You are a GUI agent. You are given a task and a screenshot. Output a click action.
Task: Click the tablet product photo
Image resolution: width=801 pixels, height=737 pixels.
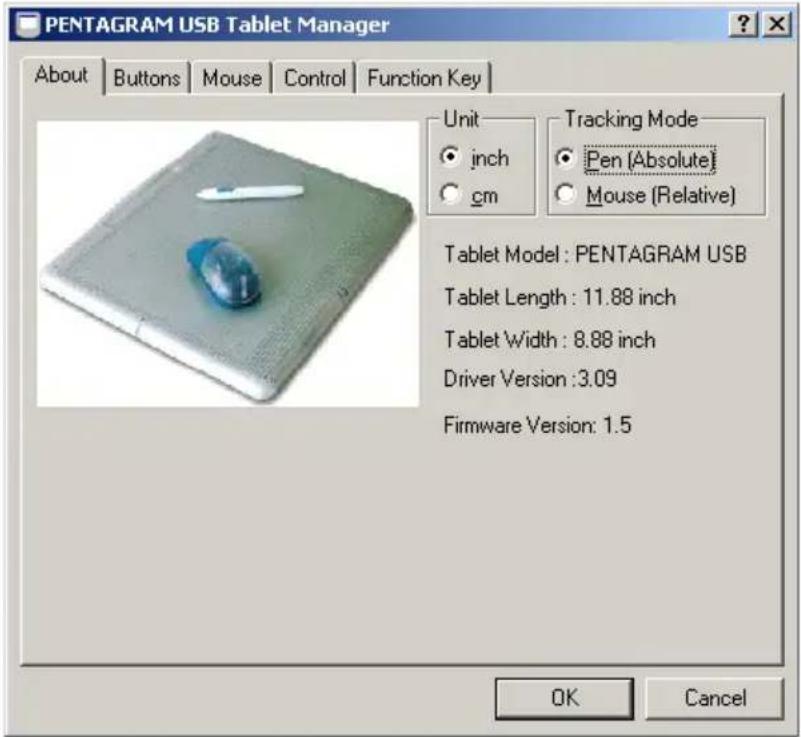[228, 264]
